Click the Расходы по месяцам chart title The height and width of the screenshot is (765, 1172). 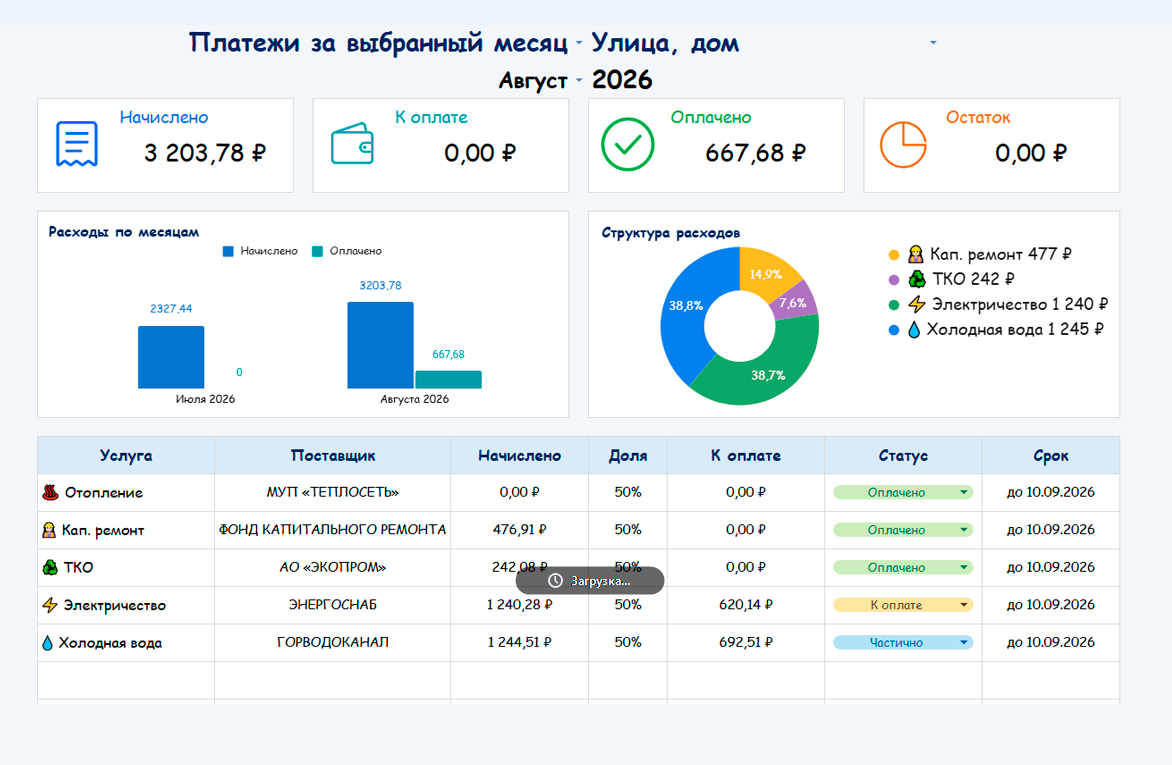pos(124,232)
